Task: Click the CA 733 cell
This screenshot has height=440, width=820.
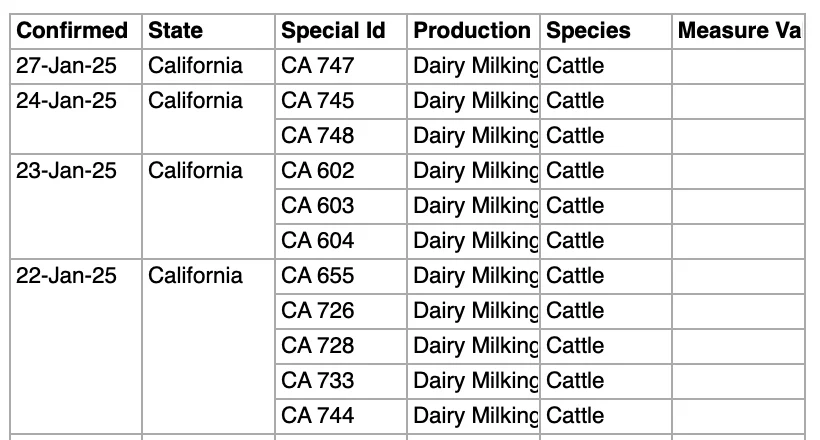Action: tap(341, 381)
